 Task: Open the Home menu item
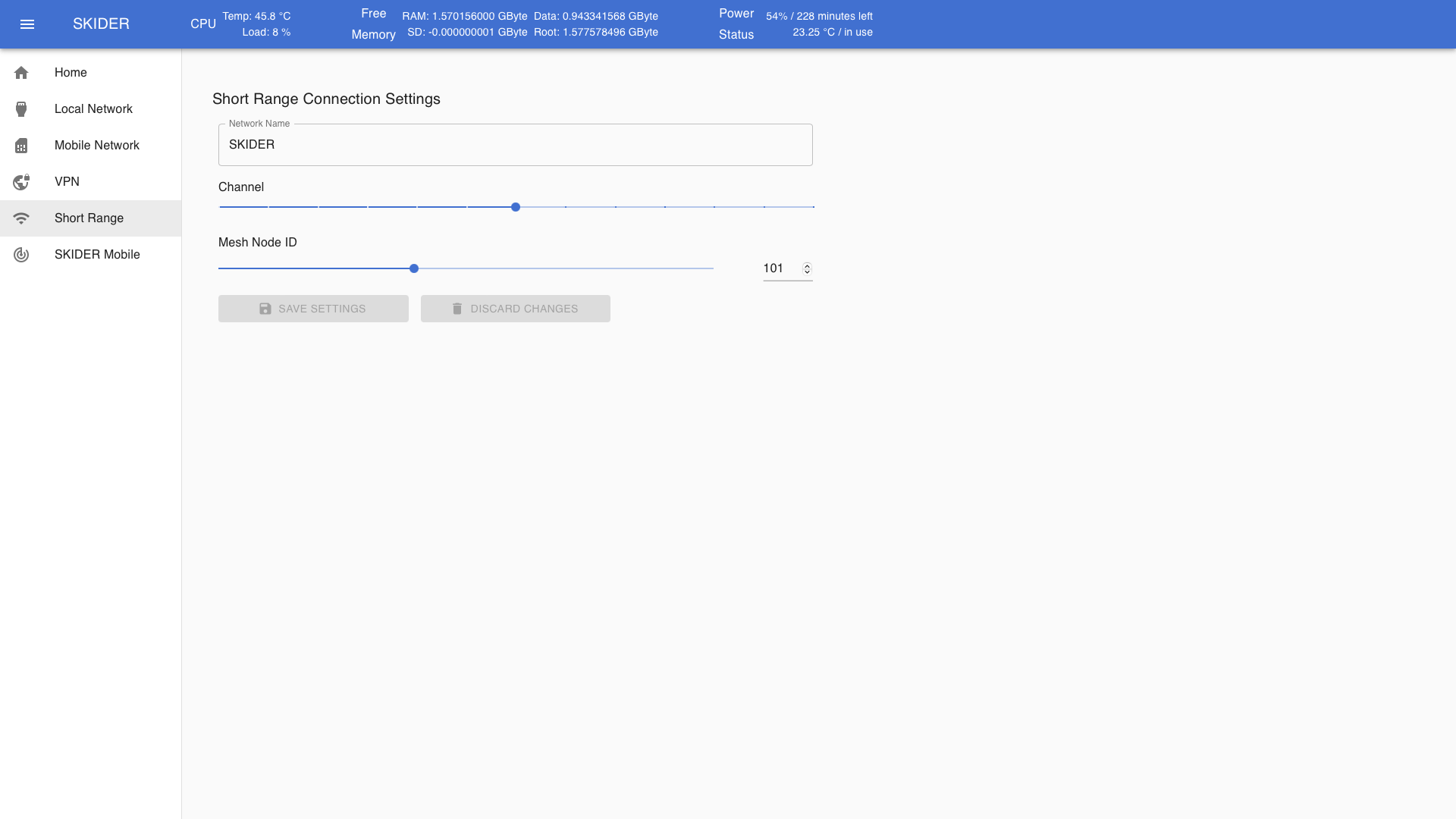pyautogui.click(x=91, y=73)
